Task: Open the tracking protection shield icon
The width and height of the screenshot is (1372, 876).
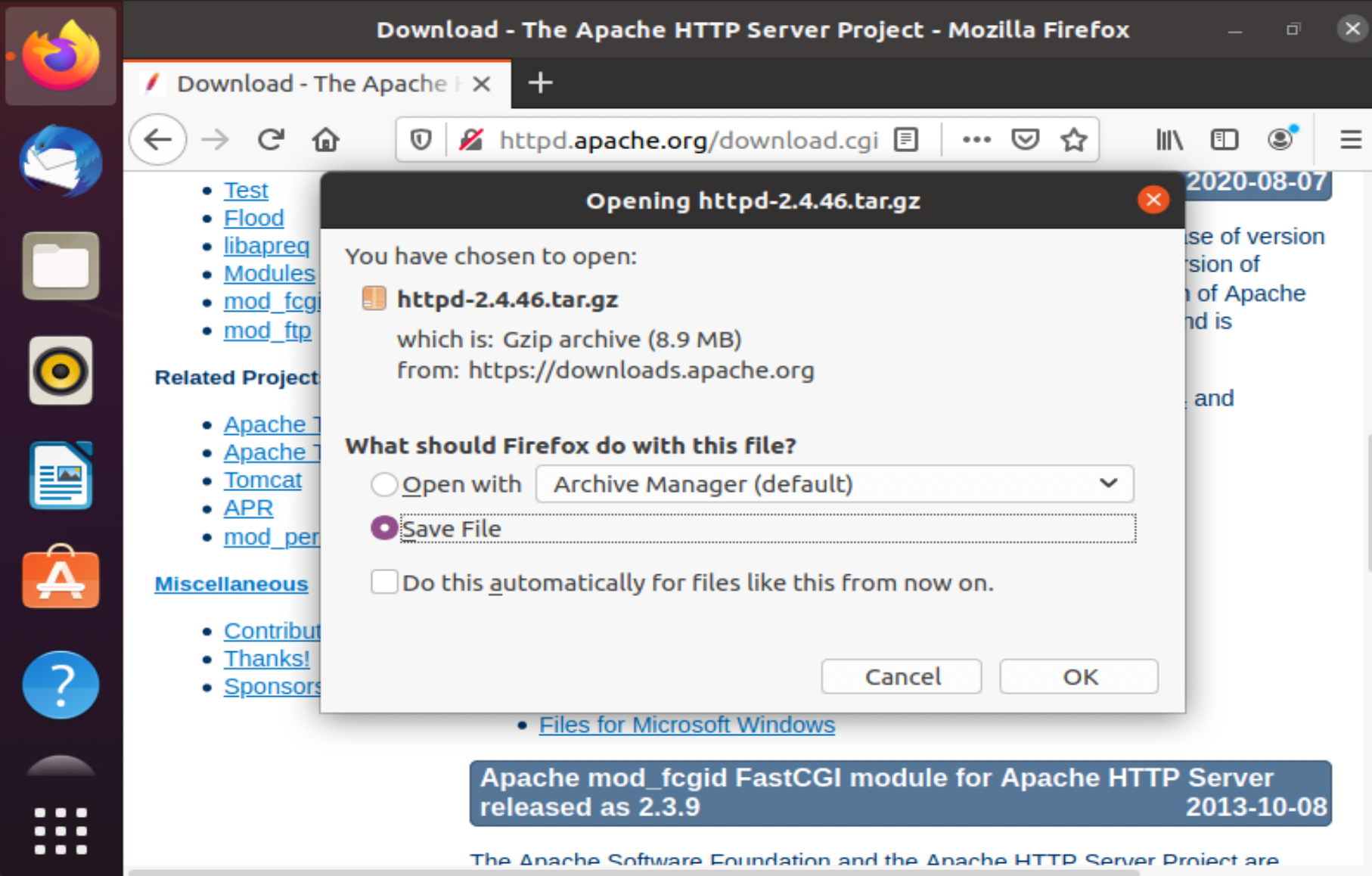Action: point(421,140)
